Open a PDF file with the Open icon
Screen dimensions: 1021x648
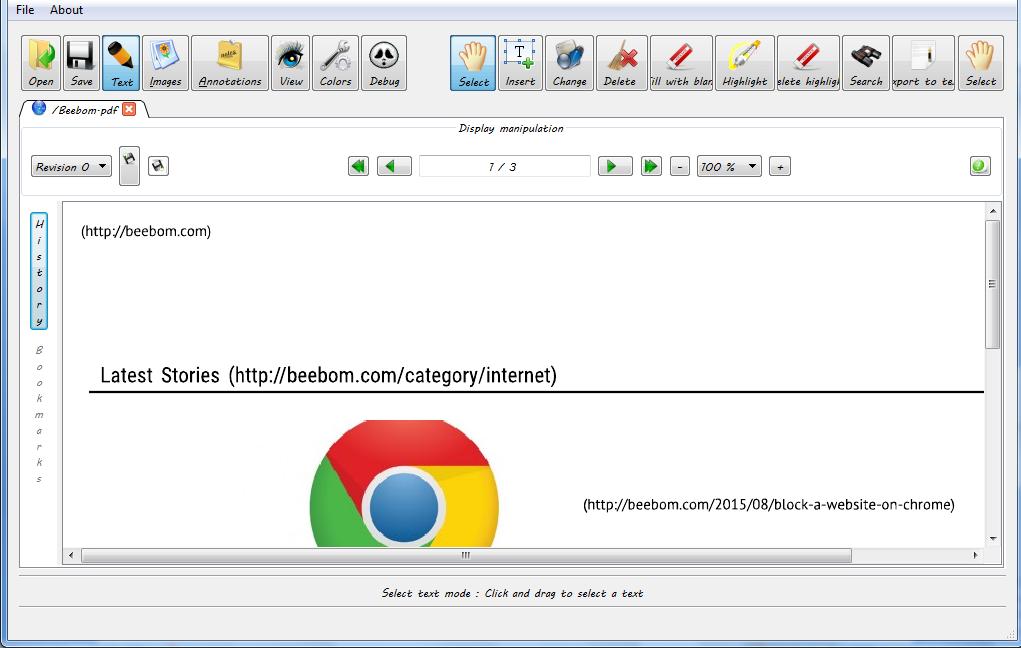39,62
